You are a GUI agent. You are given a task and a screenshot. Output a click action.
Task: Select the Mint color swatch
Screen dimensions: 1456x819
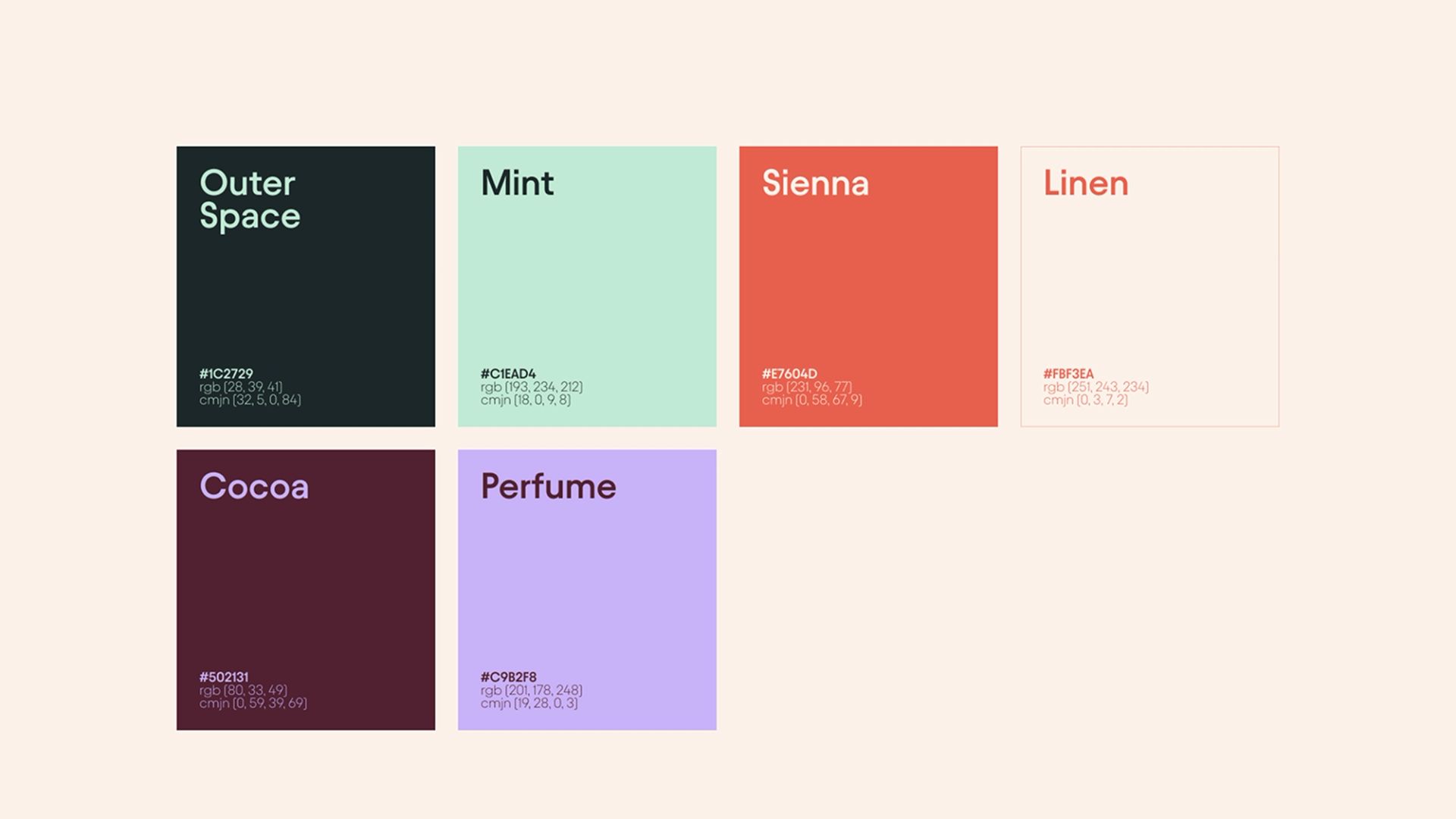point(587,288)
